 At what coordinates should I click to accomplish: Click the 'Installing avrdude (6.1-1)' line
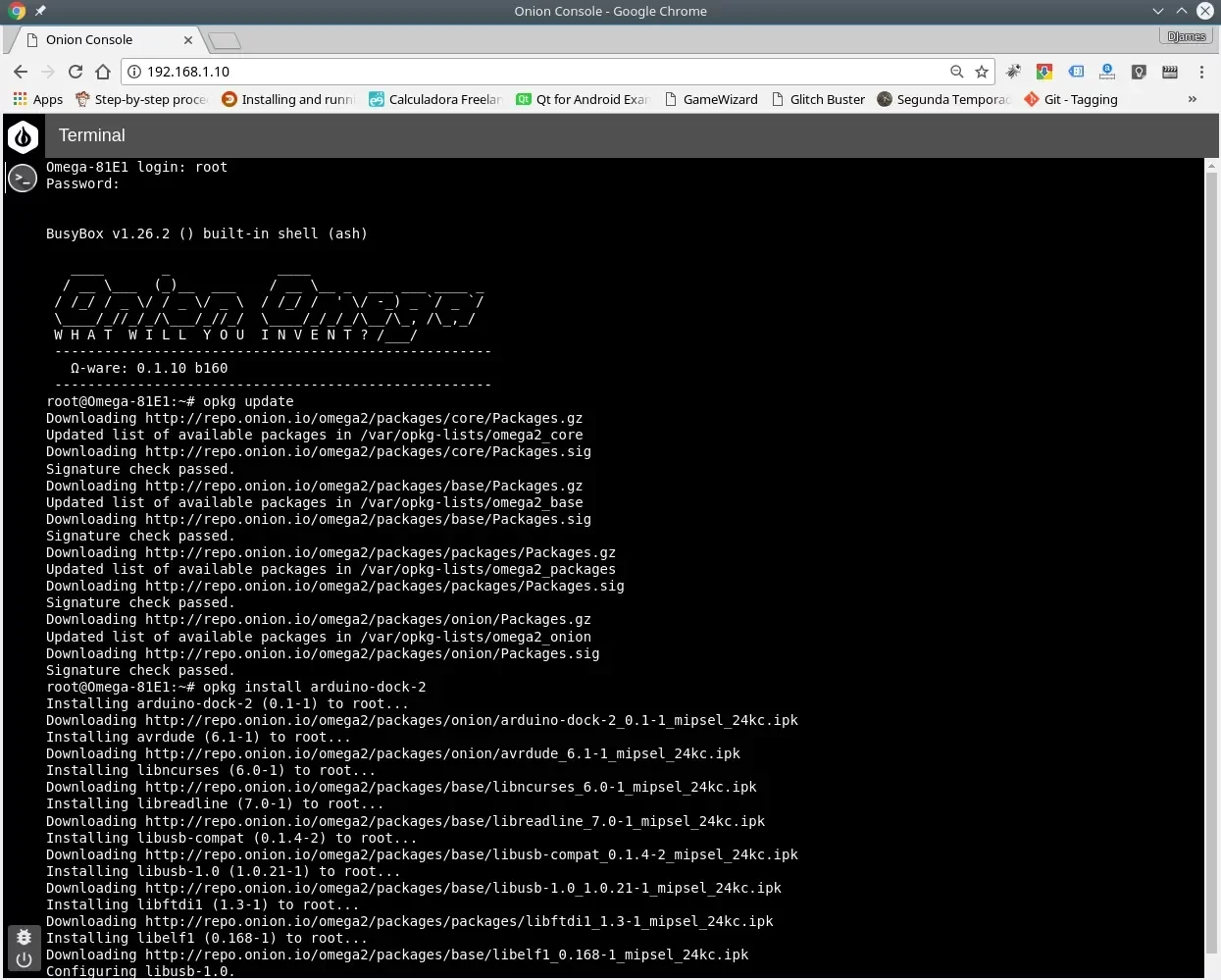coord(198,737)
